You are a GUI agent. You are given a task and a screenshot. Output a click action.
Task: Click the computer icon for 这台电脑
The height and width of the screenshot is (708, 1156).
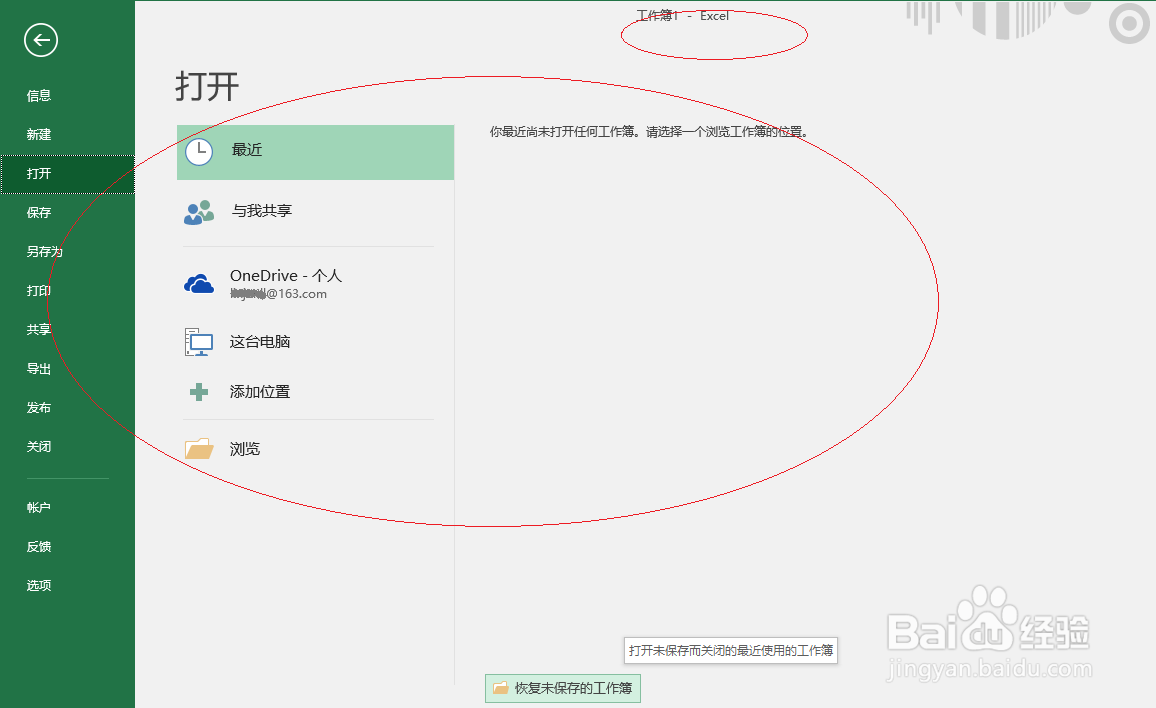199,342
